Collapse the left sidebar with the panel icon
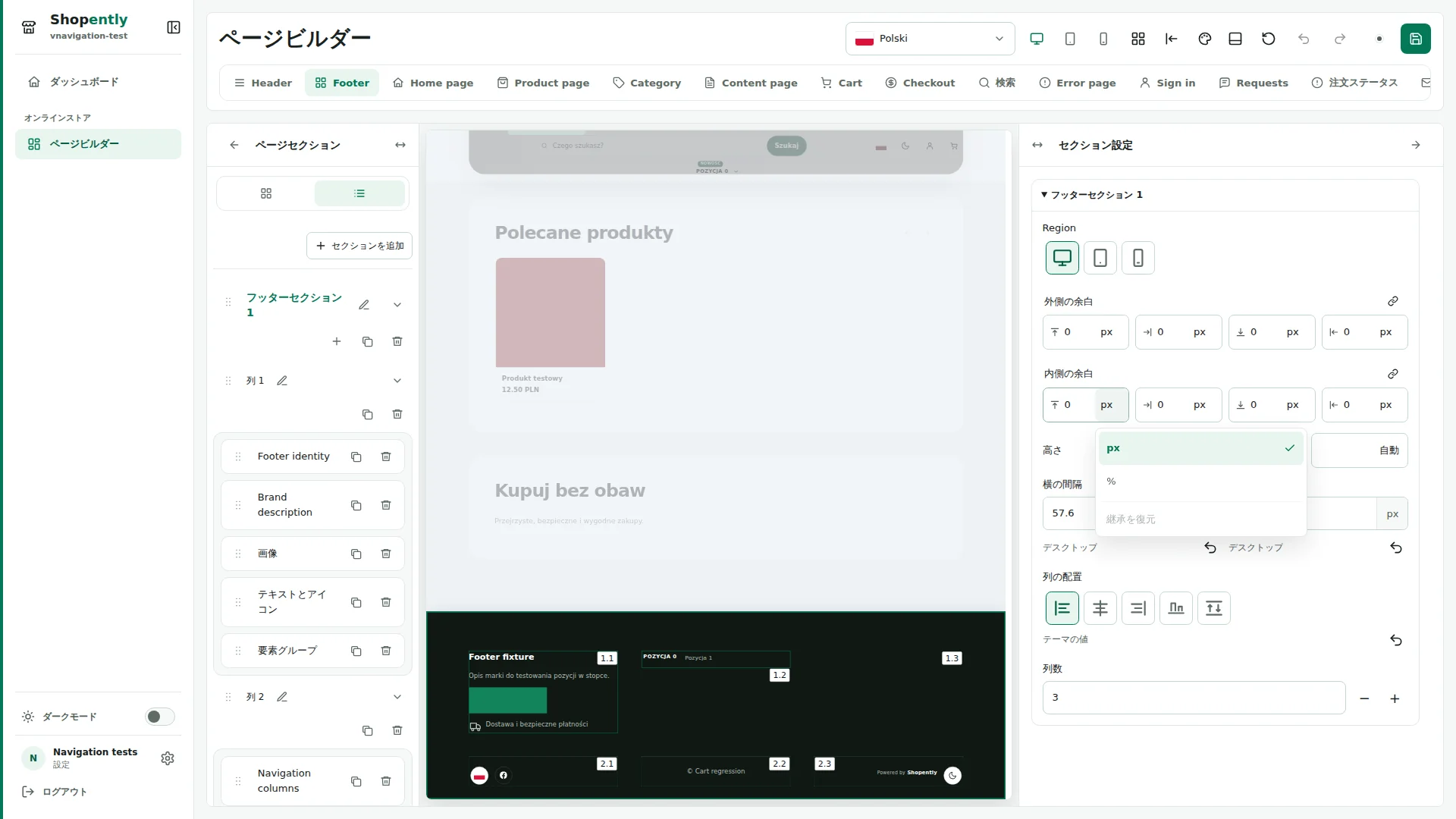The image size is (1456, 819). [x=174, y=27]
